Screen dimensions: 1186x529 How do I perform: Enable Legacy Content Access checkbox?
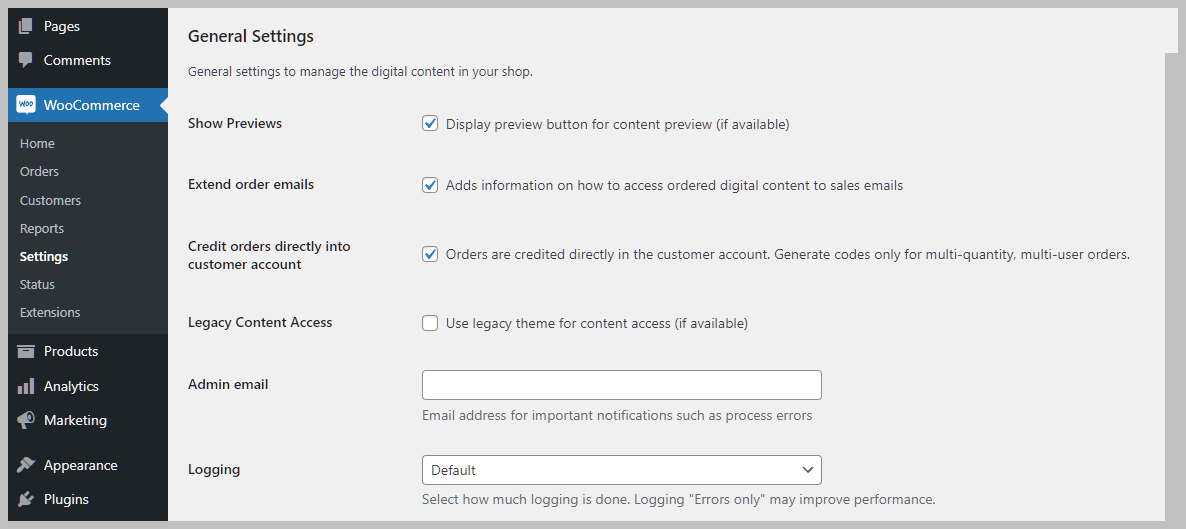430,323
